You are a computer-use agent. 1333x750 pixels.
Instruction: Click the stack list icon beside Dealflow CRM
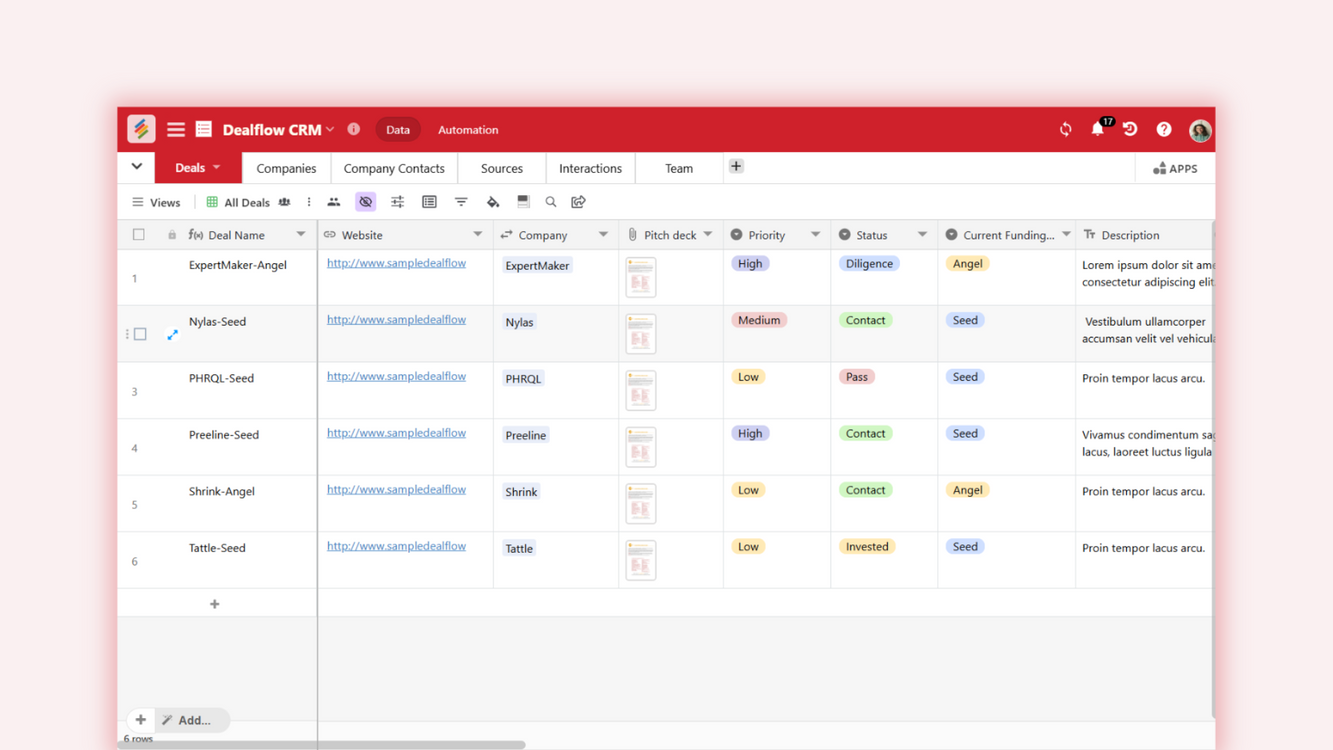204,129
